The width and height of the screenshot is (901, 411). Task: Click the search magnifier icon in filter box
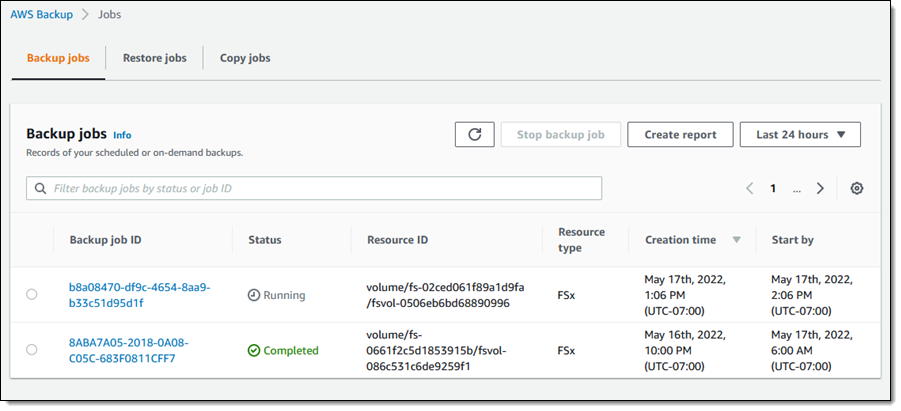click(40, 189)
